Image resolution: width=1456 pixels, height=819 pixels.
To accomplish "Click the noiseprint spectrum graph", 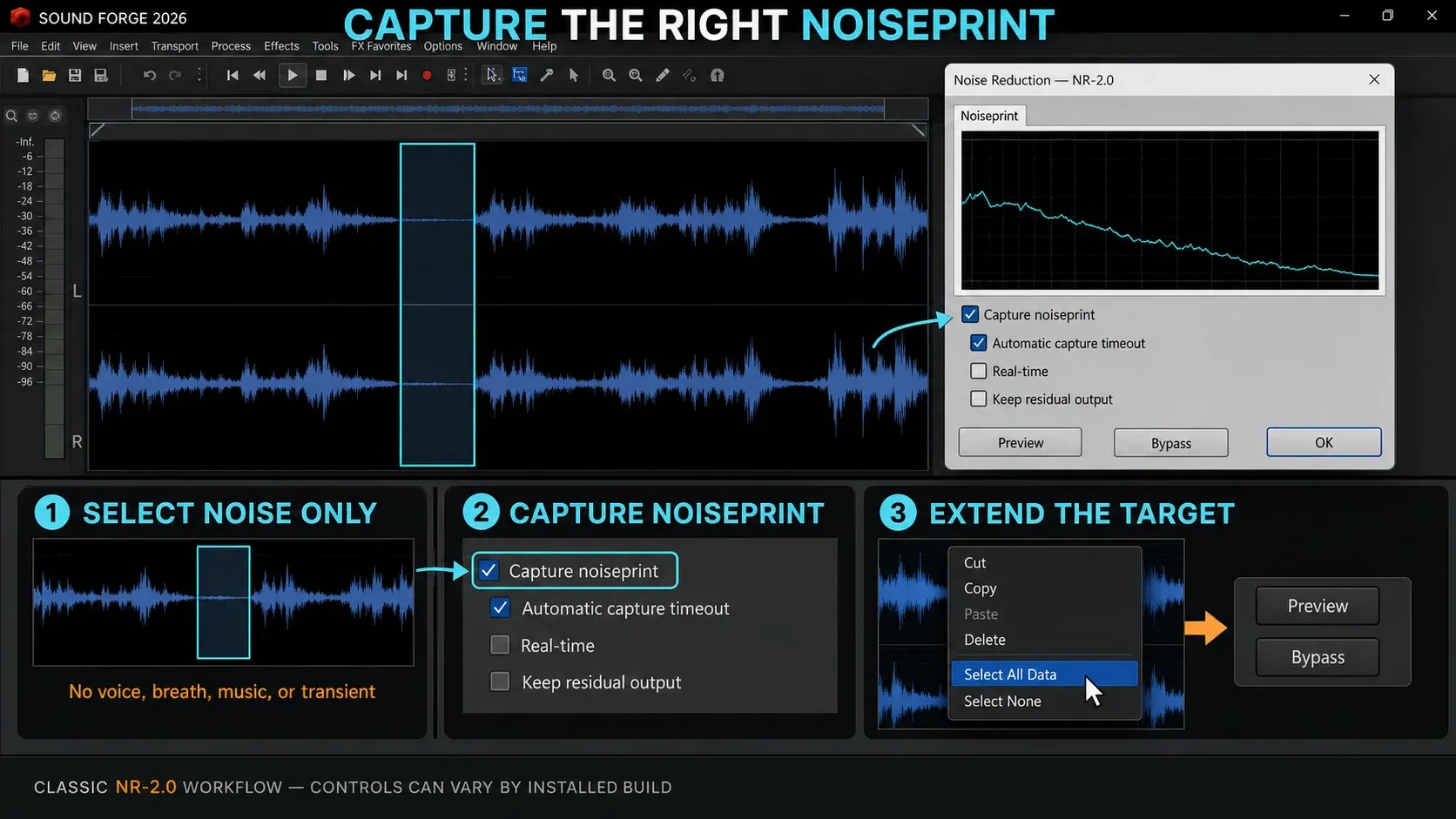I will coord(1170,211).
